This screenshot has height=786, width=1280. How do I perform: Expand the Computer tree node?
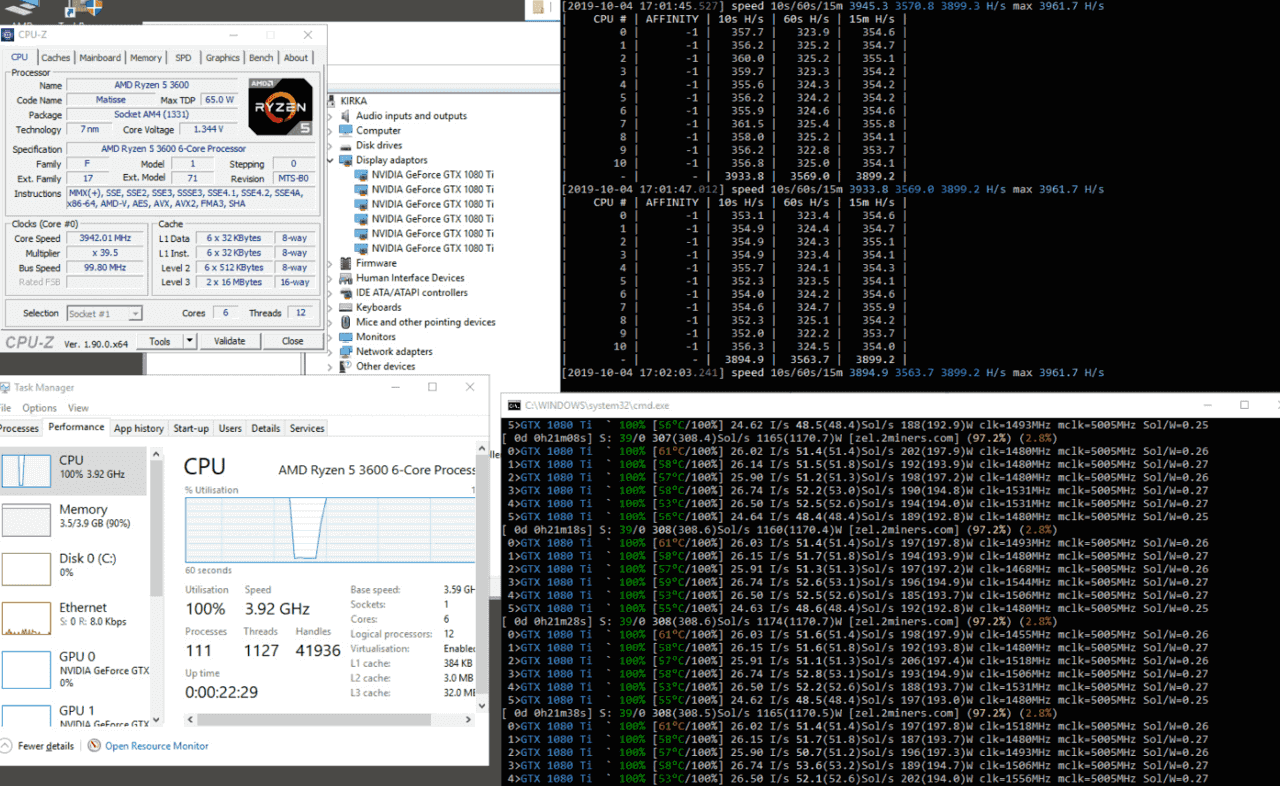coord(332,131)
